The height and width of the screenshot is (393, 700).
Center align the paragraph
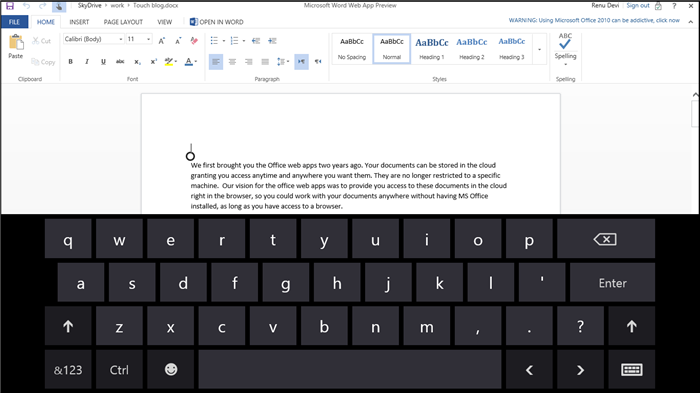coord(232,62)
